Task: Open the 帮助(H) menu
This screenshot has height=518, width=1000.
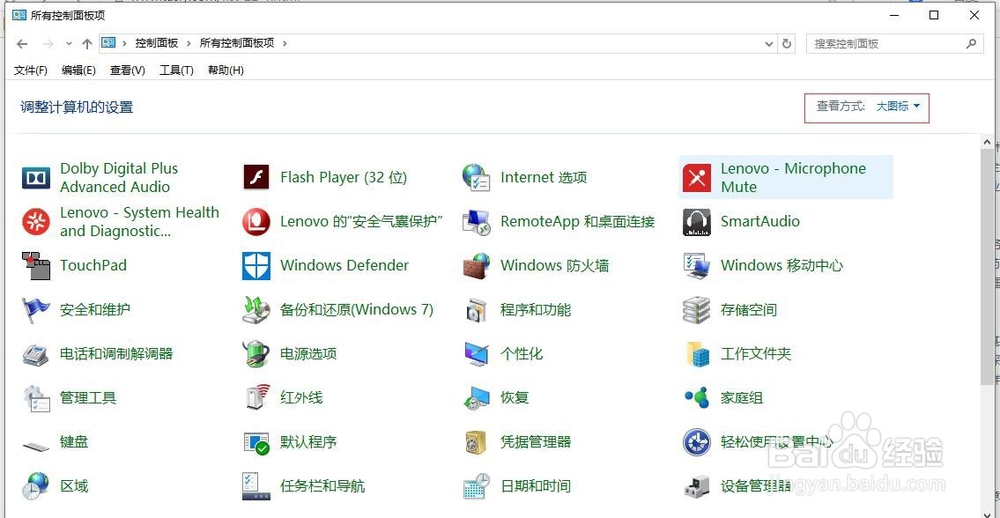Action: click(226, 70)
